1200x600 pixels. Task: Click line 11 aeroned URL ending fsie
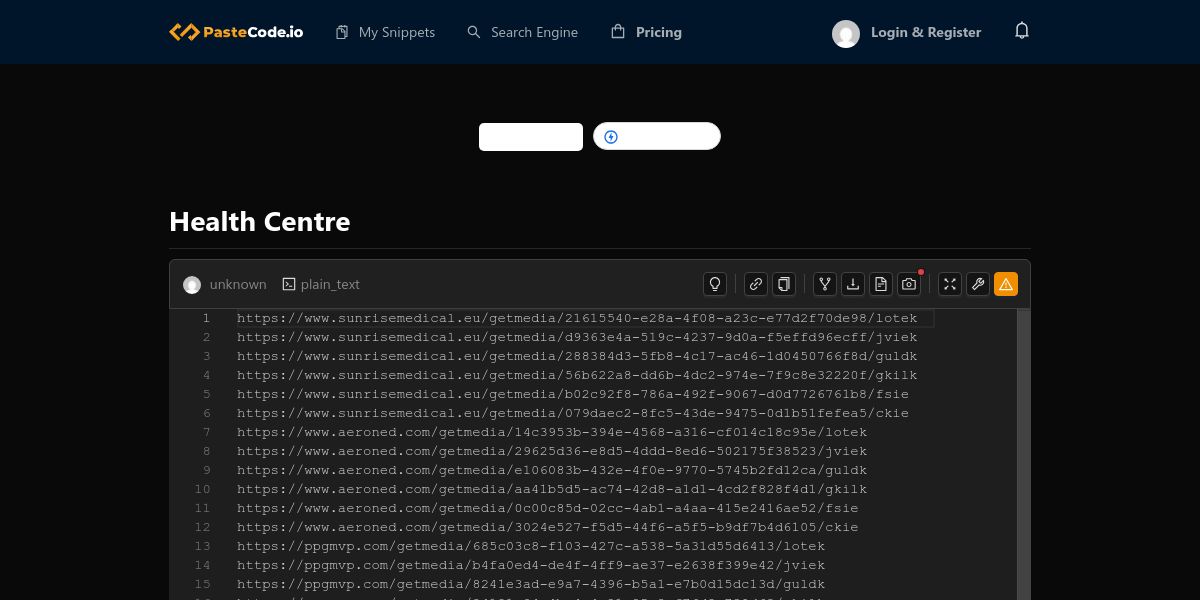click(548, 508)
